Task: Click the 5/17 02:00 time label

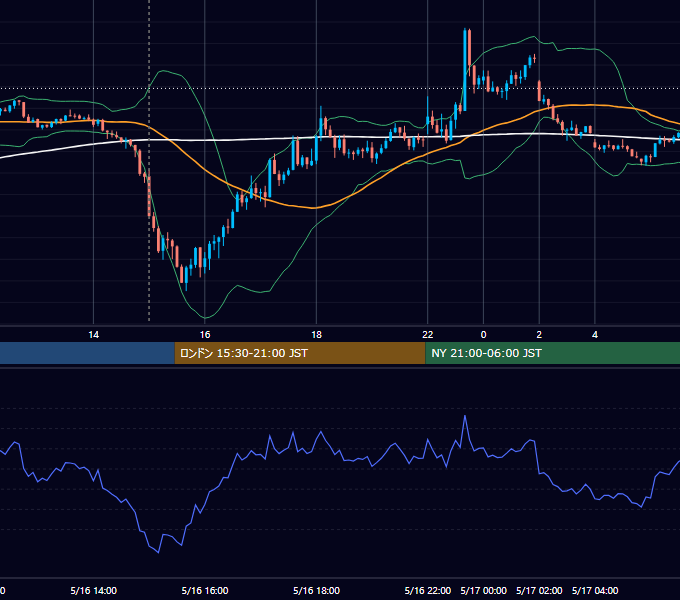Action: coord(539,590)
